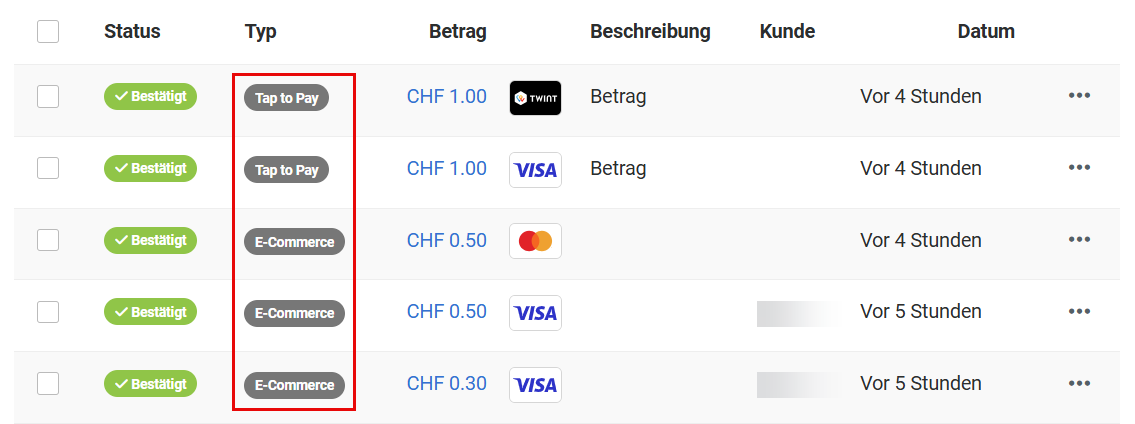1135x424 pixels.
Task: Open the CHF 1.00 amount link for TWINT
Action: pyautogui.click(x=447, y=96)
